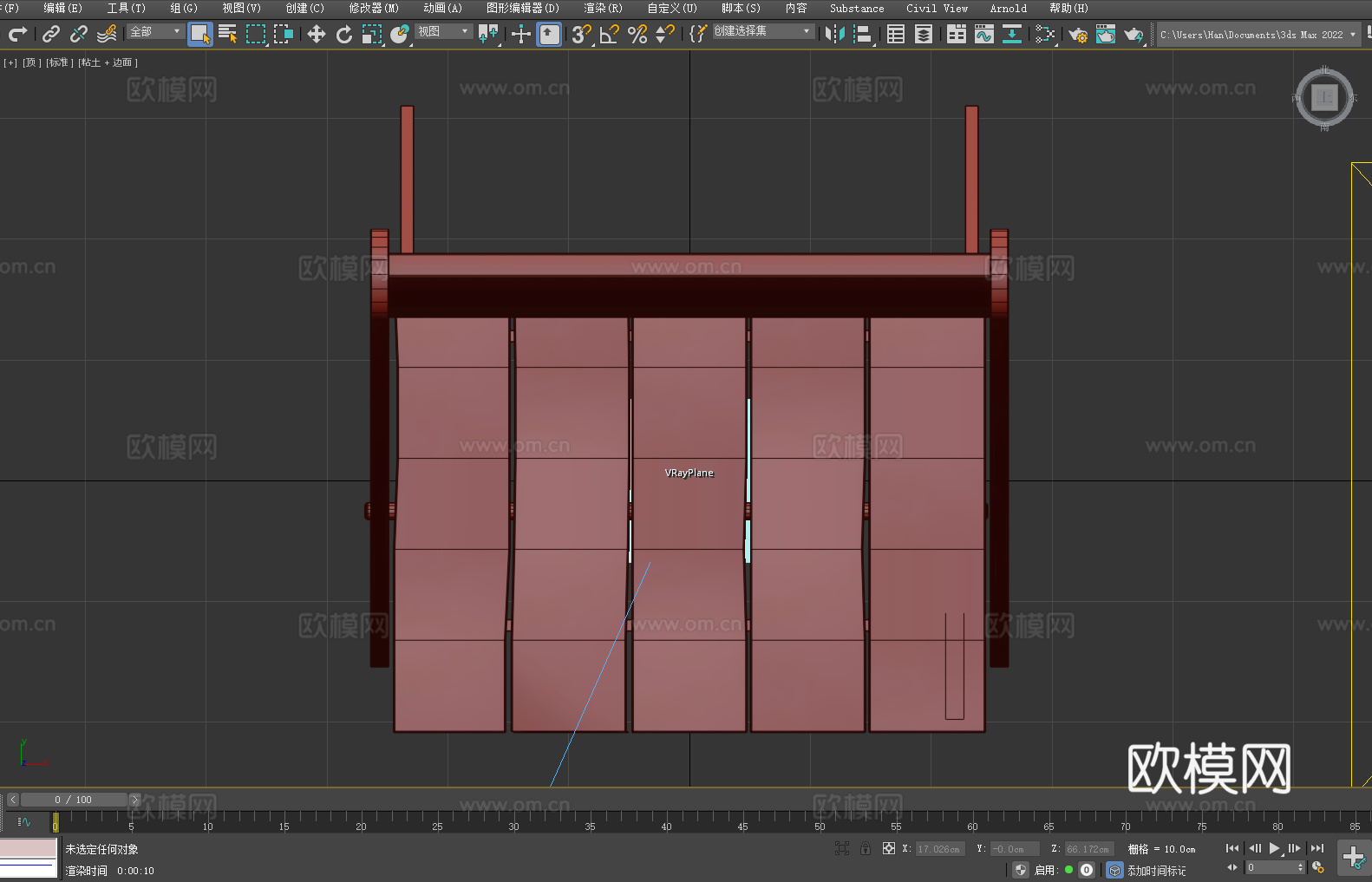Select the Bind to Space Warp tool

[x=107, y=34]
